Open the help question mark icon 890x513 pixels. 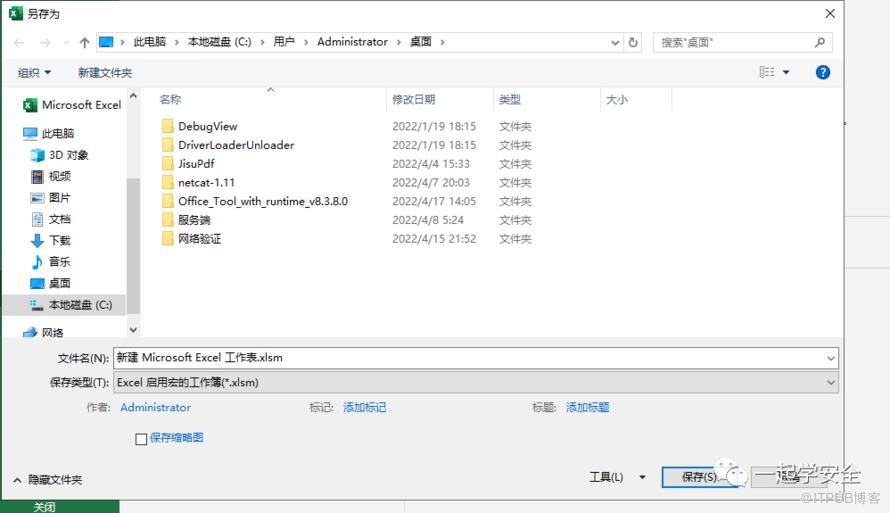pos(822,72)
